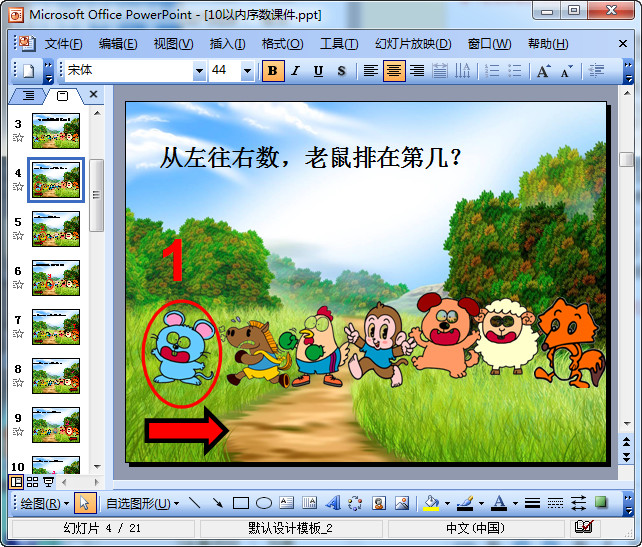
Task: Select slide 3 thumbnail
Action: click(x=56, y=131)
